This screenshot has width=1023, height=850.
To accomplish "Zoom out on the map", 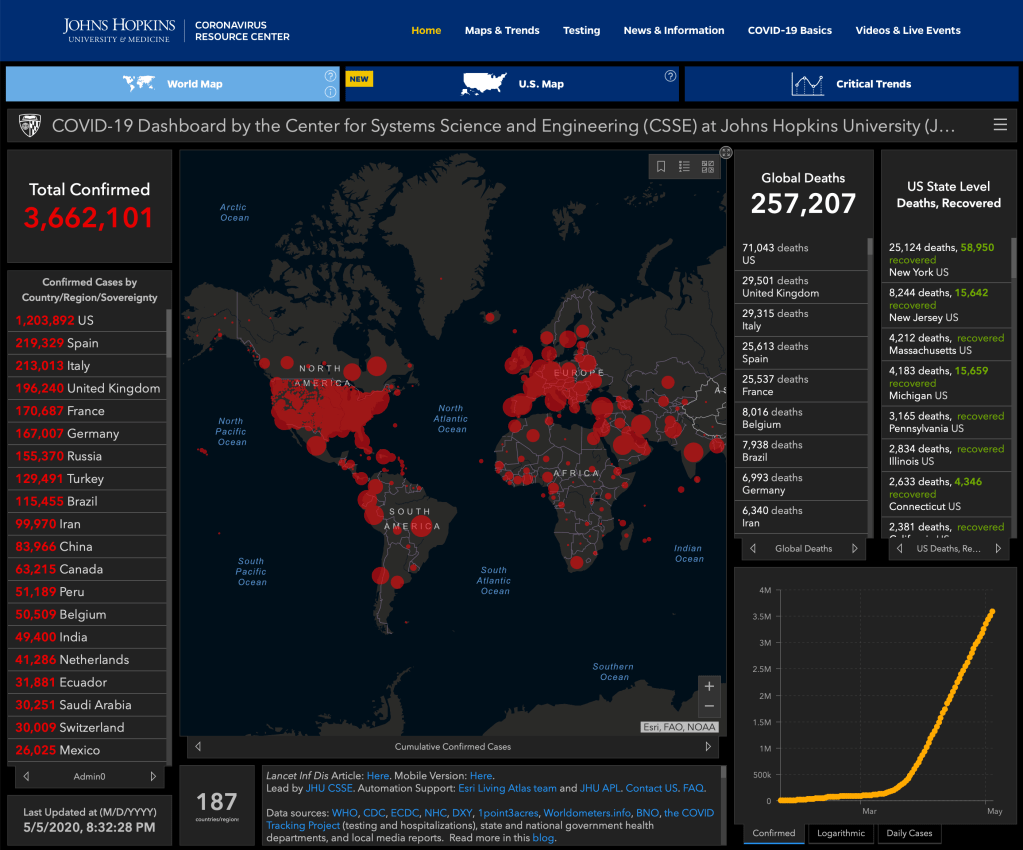I will (710, 707).
